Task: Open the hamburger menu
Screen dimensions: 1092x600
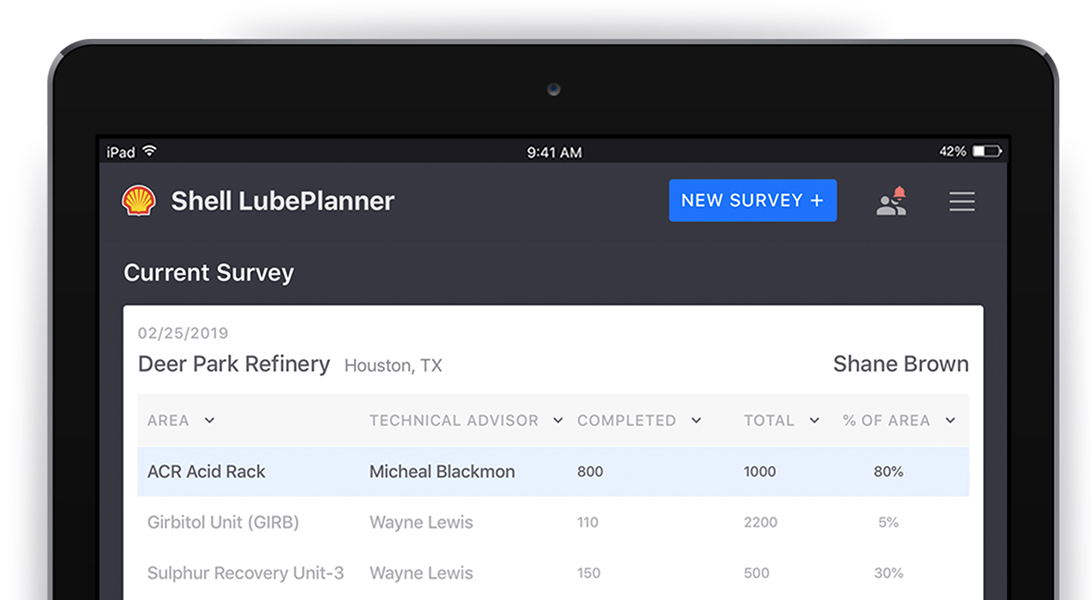Action: 962,201
